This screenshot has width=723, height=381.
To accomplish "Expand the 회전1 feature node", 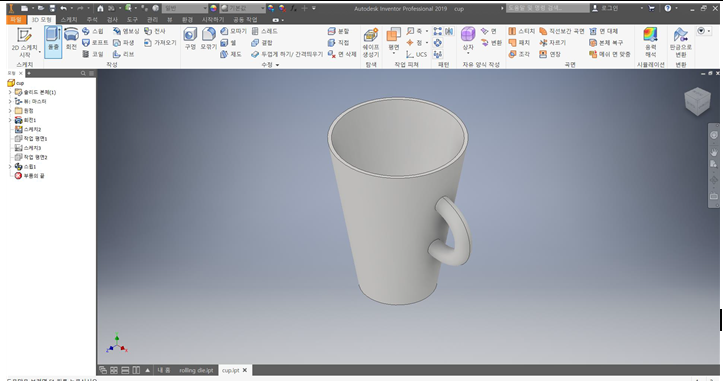I will pyautogui.click(x=10, y=120).
